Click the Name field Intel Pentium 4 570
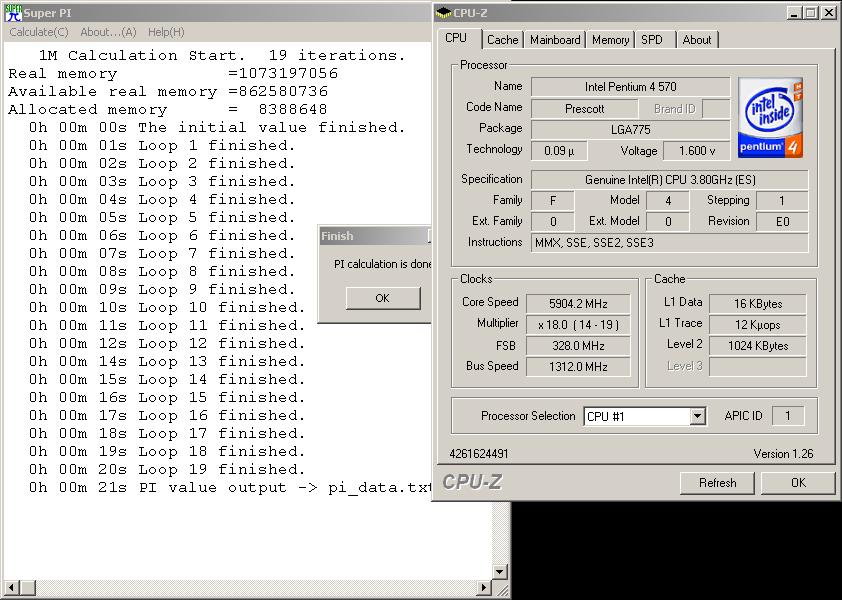Viewport: 842px width, 600px height. click(x=630, y=87)
